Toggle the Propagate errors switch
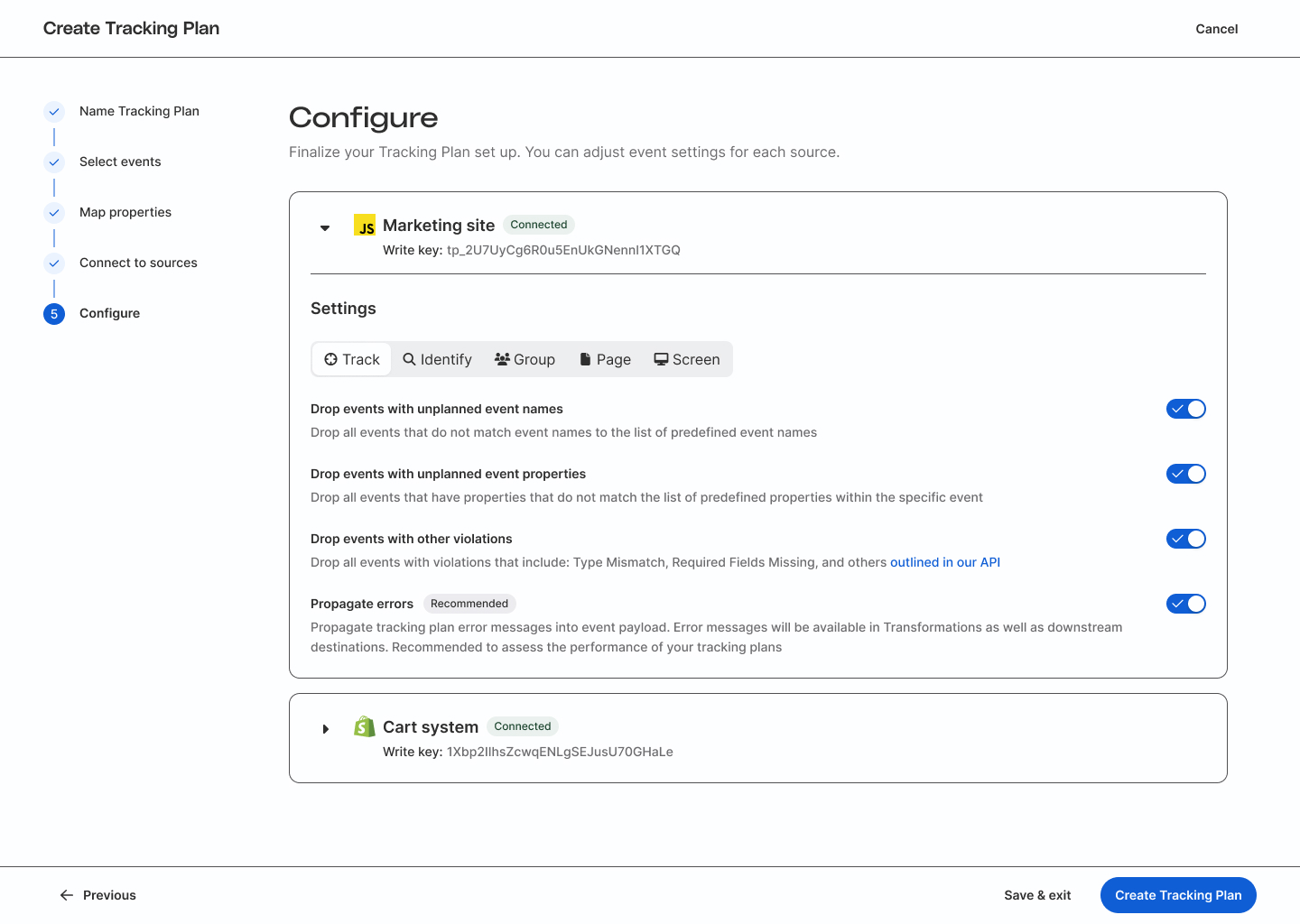Image resolution: width=1300 pixels, height=924 pixels. tap(1185, 603)
